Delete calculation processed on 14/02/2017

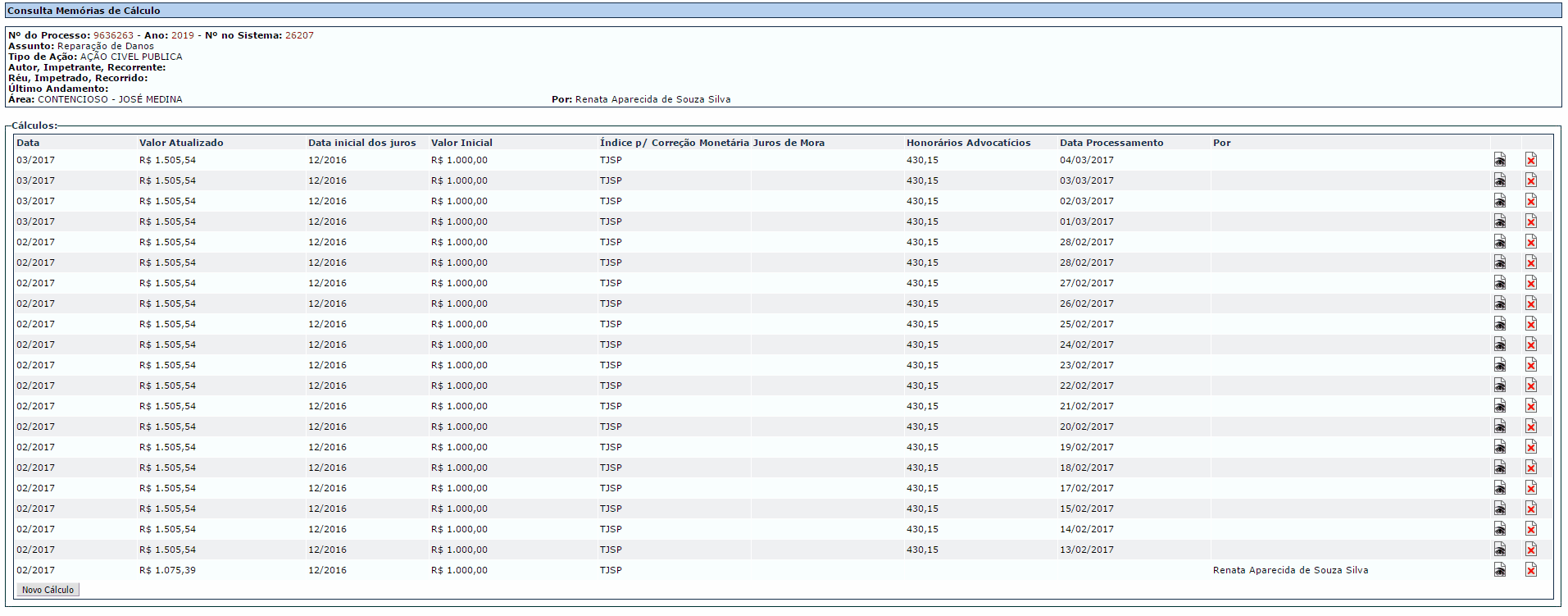pos(1530,529)
